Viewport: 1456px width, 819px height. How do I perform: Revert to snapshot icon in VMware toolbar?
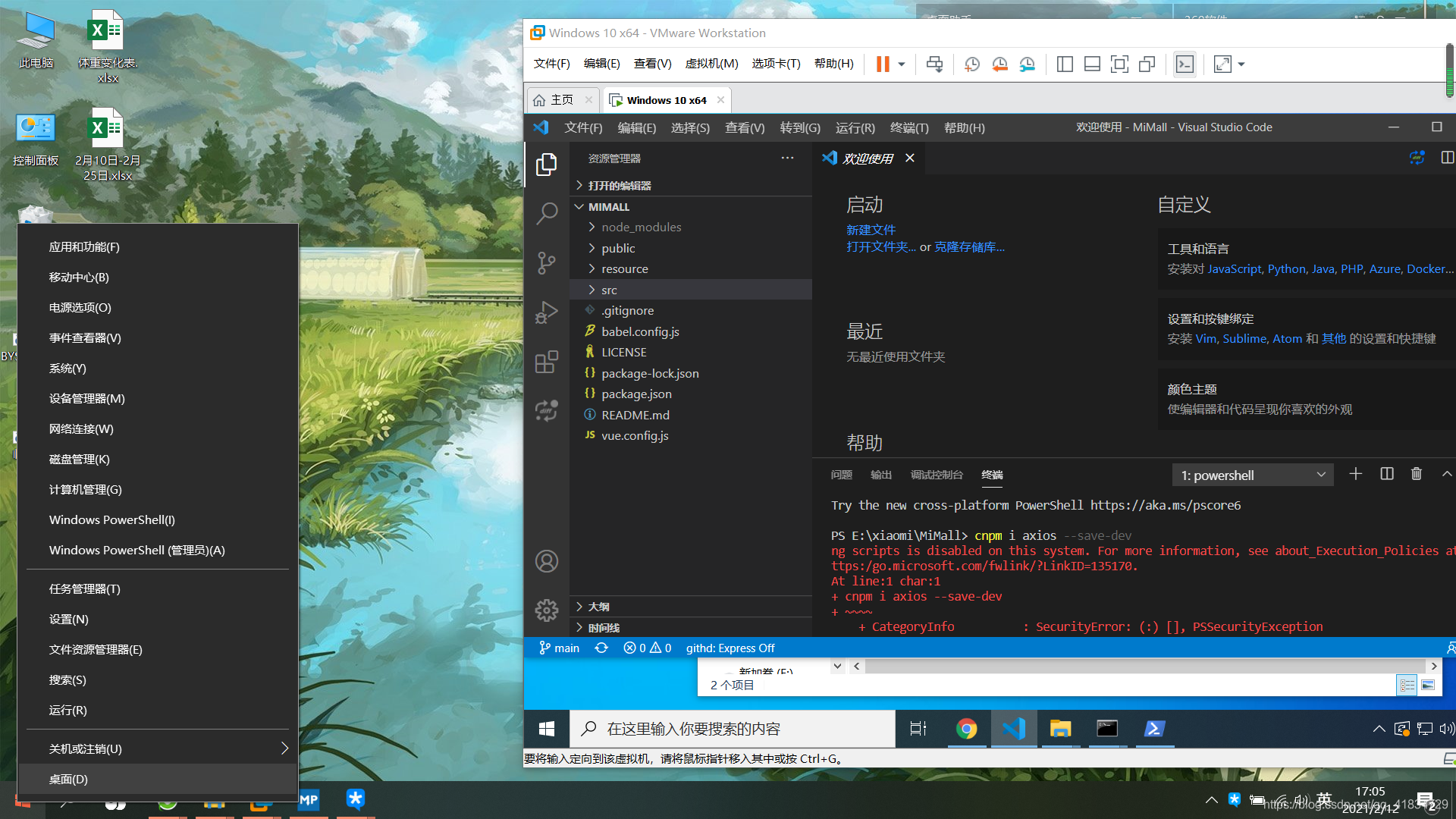(999, 64)
